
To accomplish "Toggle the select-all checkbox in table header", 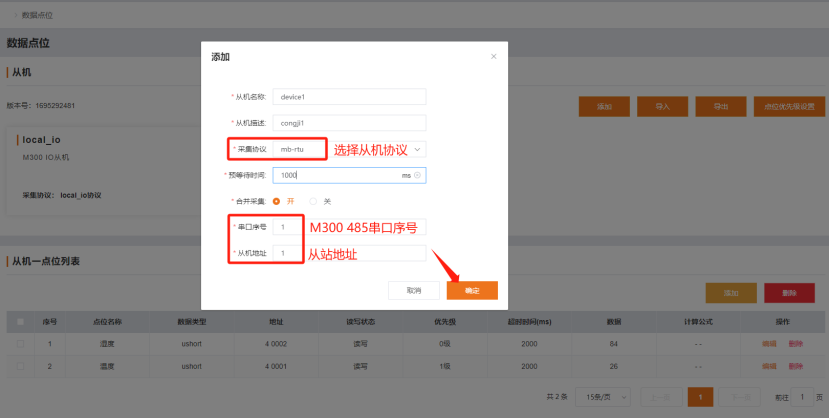I will click(19, 322).
